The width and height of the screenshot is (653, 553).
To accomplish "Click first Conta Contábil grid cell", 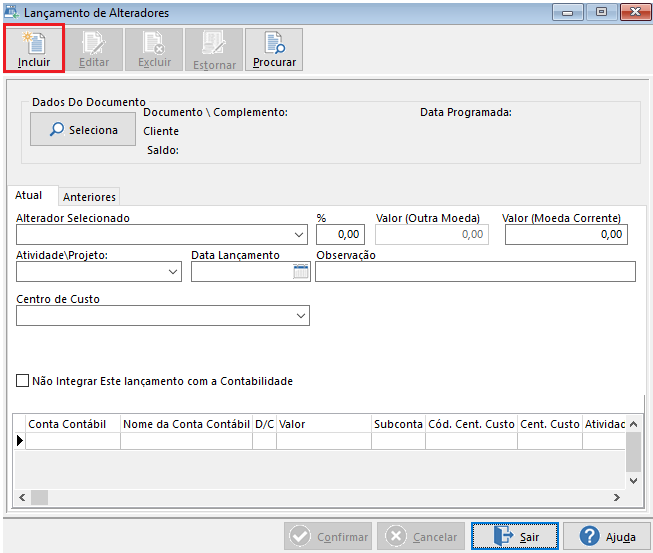I will 73,441.
